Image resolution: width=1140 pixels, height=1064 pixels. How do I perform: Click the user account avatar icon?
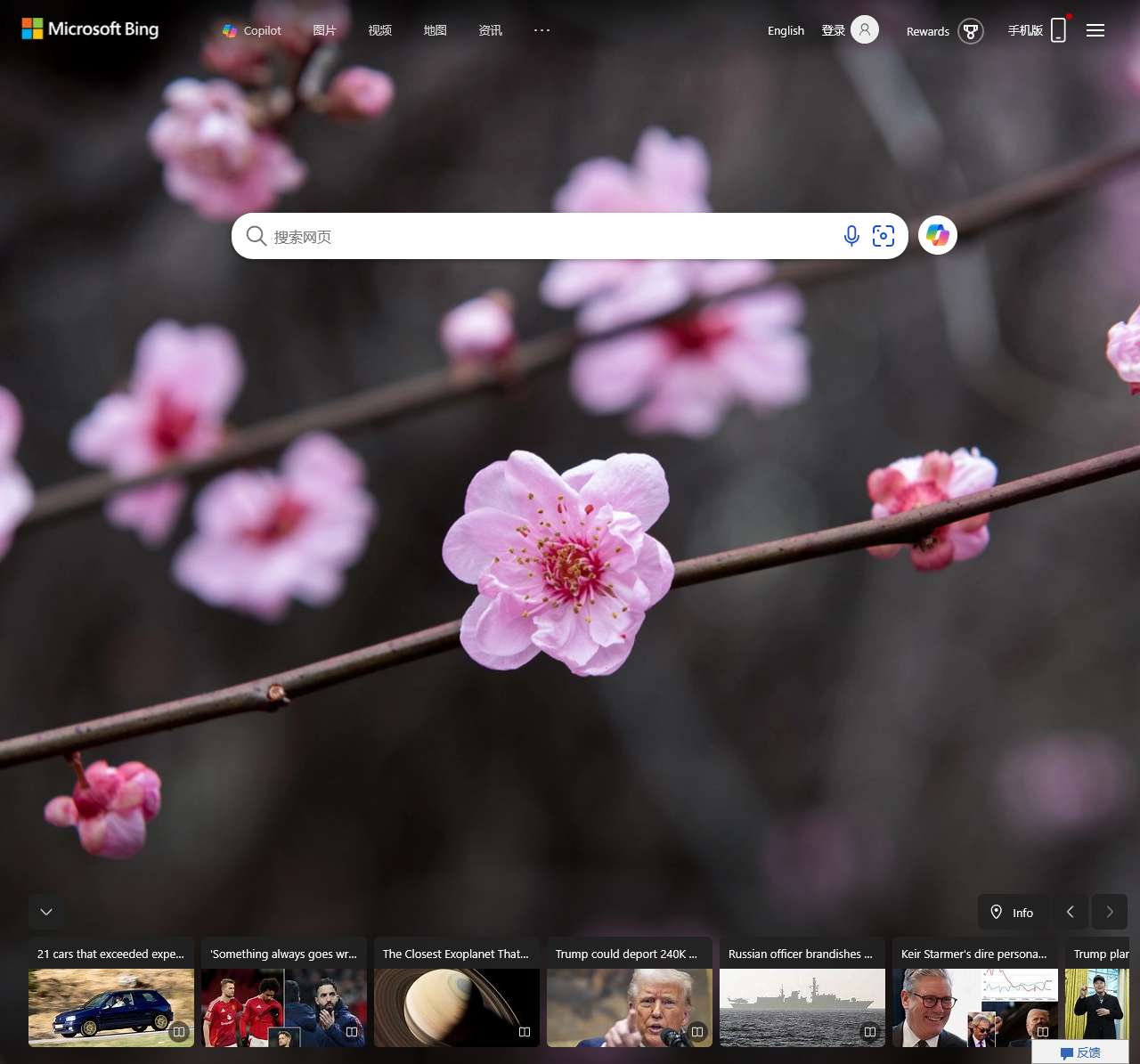[864, 29]
